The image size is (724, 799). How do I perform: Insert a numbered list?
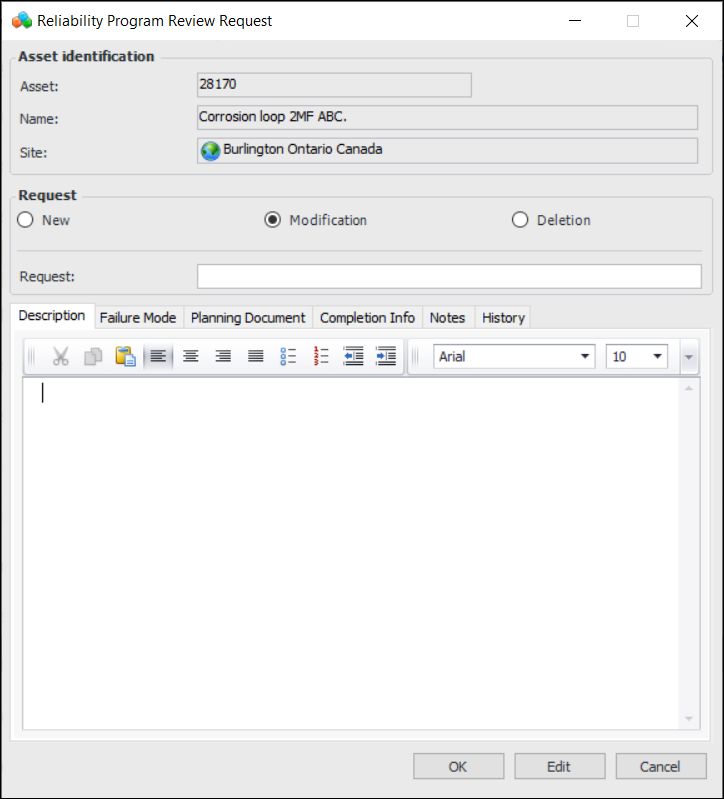click(x=320, y=356)
